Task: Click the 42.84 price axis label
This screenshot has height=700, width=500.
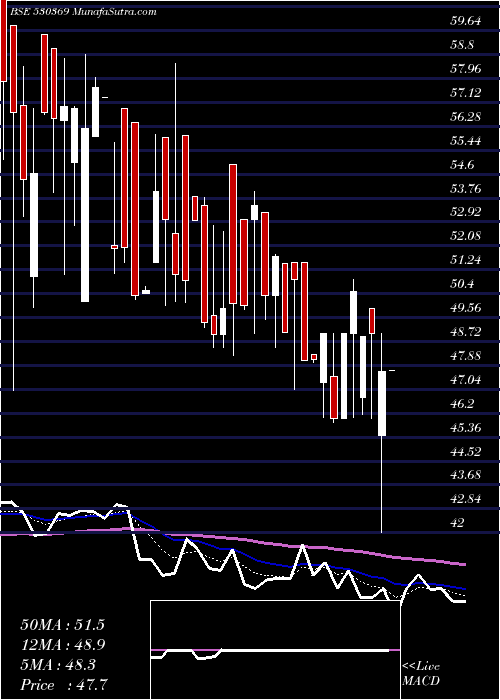Action: pyautogui.click(x=467, y=499)
